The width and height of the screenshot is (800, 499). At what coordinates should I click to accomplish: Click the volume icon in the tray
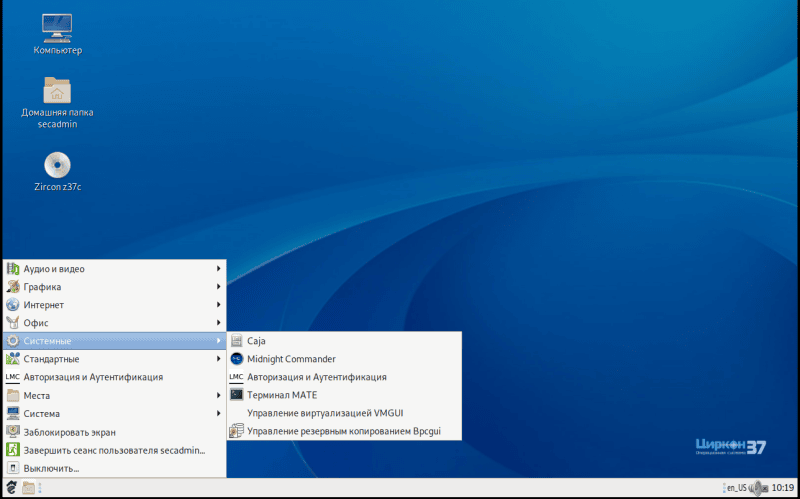pyautogui.click(x=757, y=487)
